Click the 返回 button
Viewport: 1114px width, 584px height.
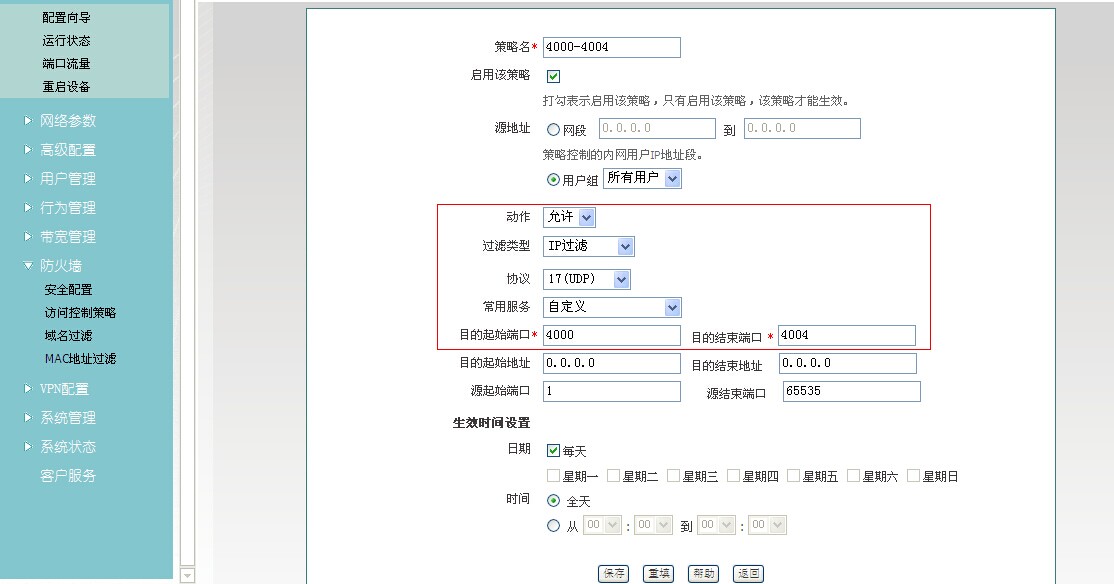[x=748, y=573]
